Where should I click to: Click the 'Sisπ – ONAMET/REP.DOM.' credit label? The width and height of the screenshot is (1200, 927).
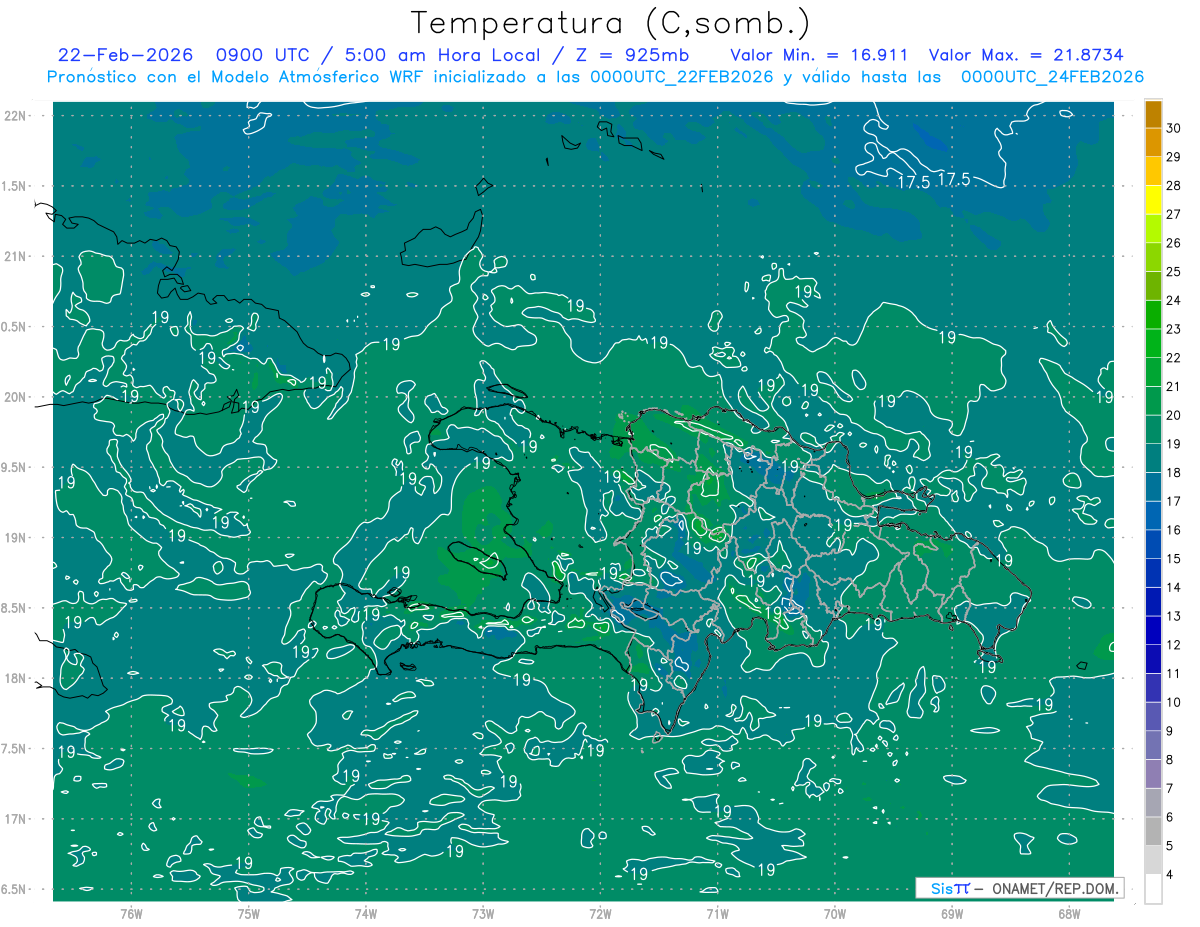click(x=1018, y=888)
